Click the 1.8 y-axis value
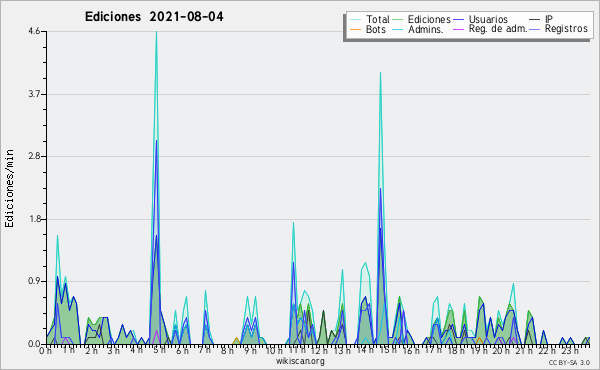This screenshot has width=600, height=370. (34, 219)
